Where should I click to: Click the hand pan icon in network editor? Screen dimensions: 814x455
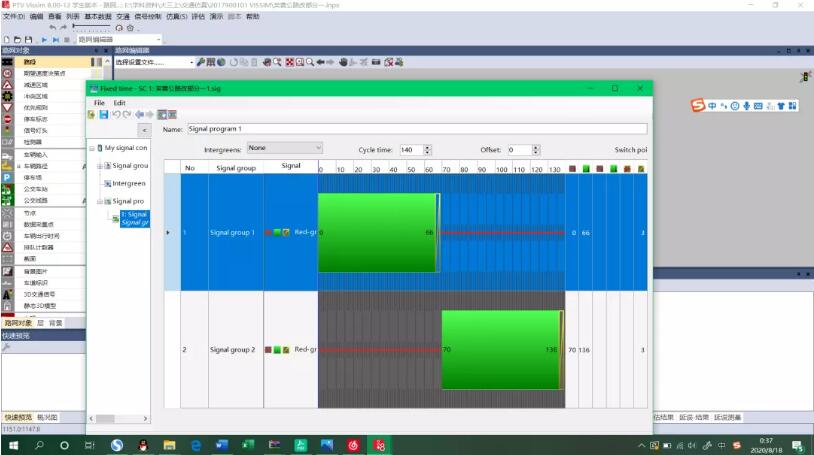pyautogui.click(x=343, y=62)
